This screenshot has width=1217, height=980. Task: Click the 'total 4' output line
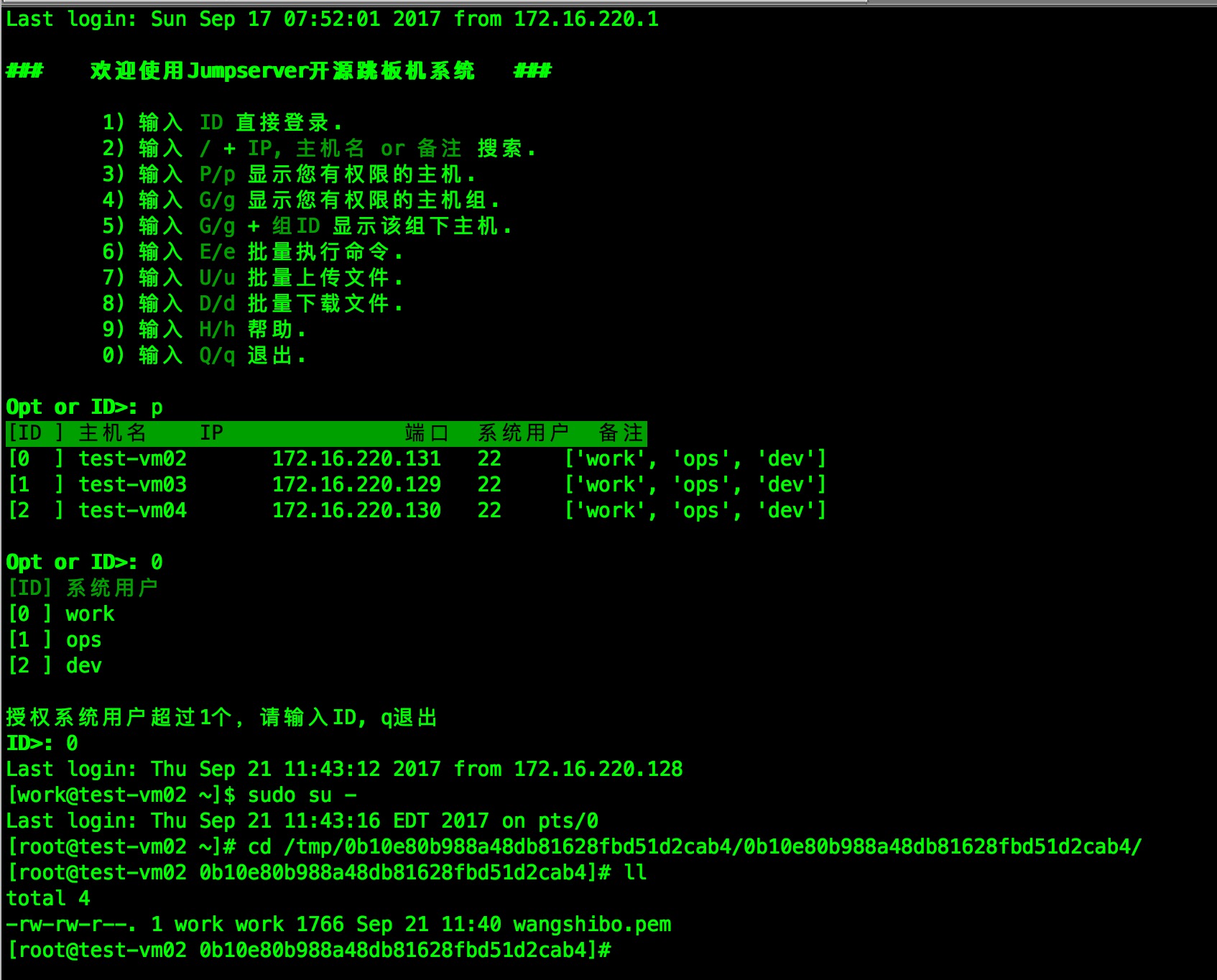point(48,898)
